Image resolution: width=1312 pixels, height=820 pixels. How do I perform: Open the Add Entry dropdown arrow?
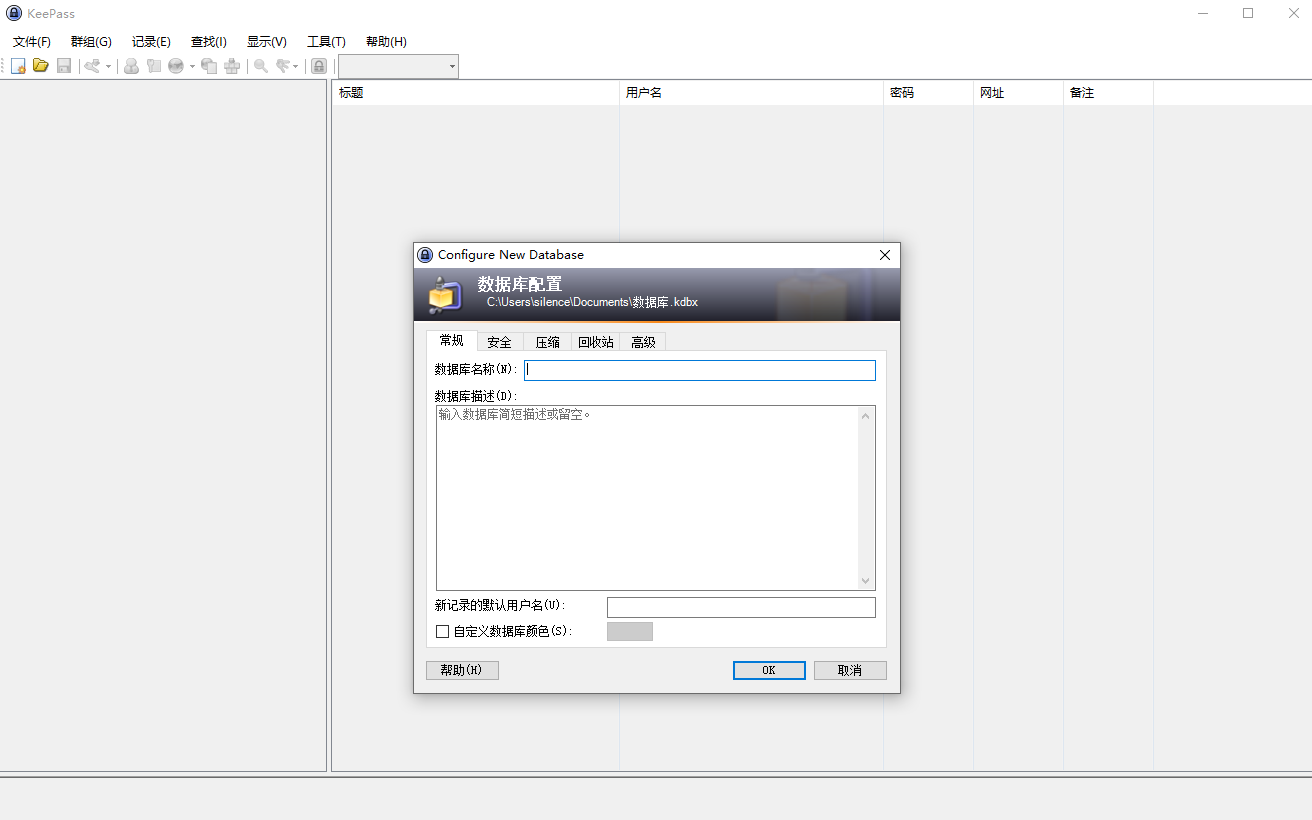[108, 67]
